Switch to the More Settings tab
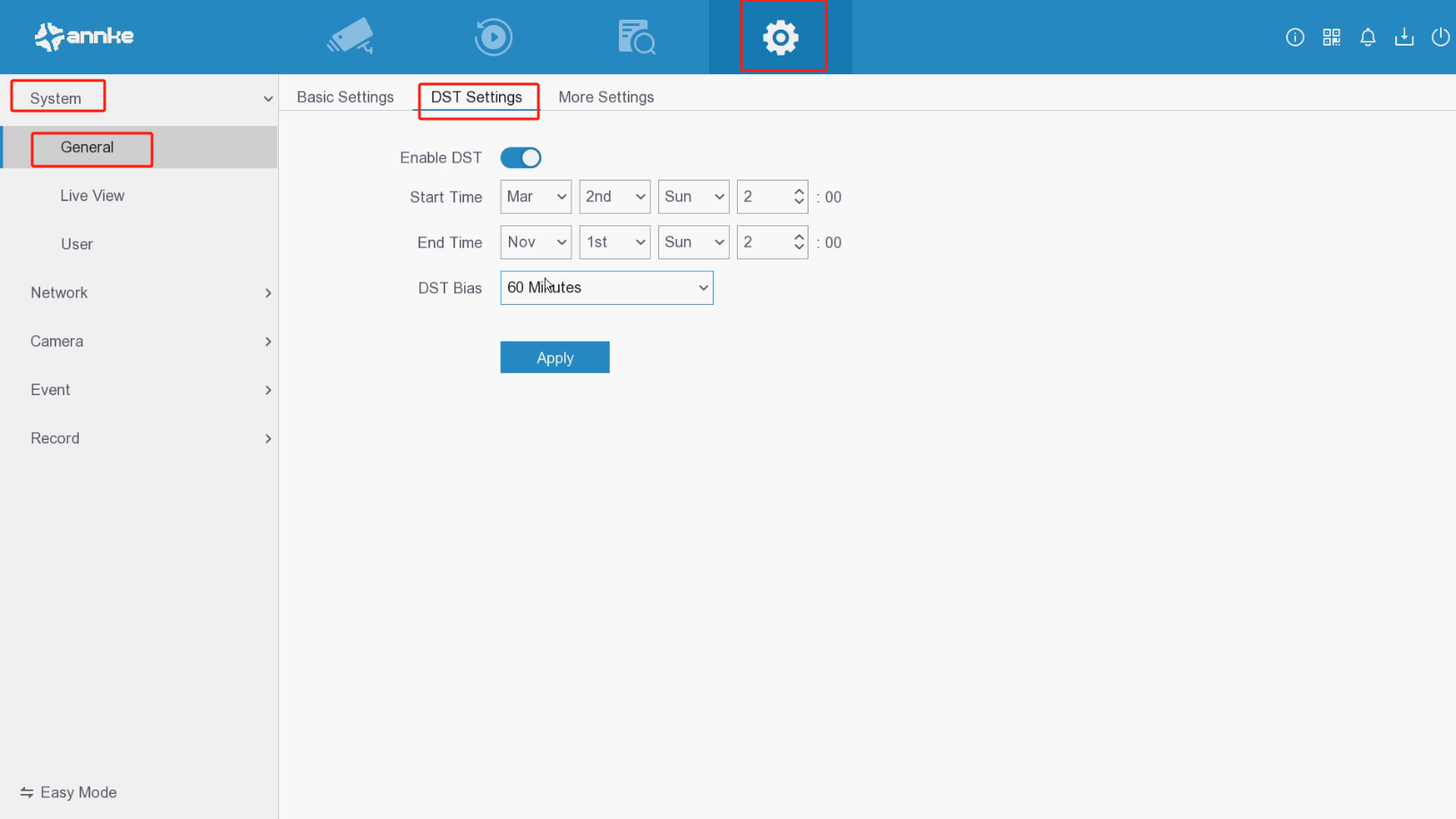The width and height of the screenshot is (1456, 819). (x=605, y=97)
